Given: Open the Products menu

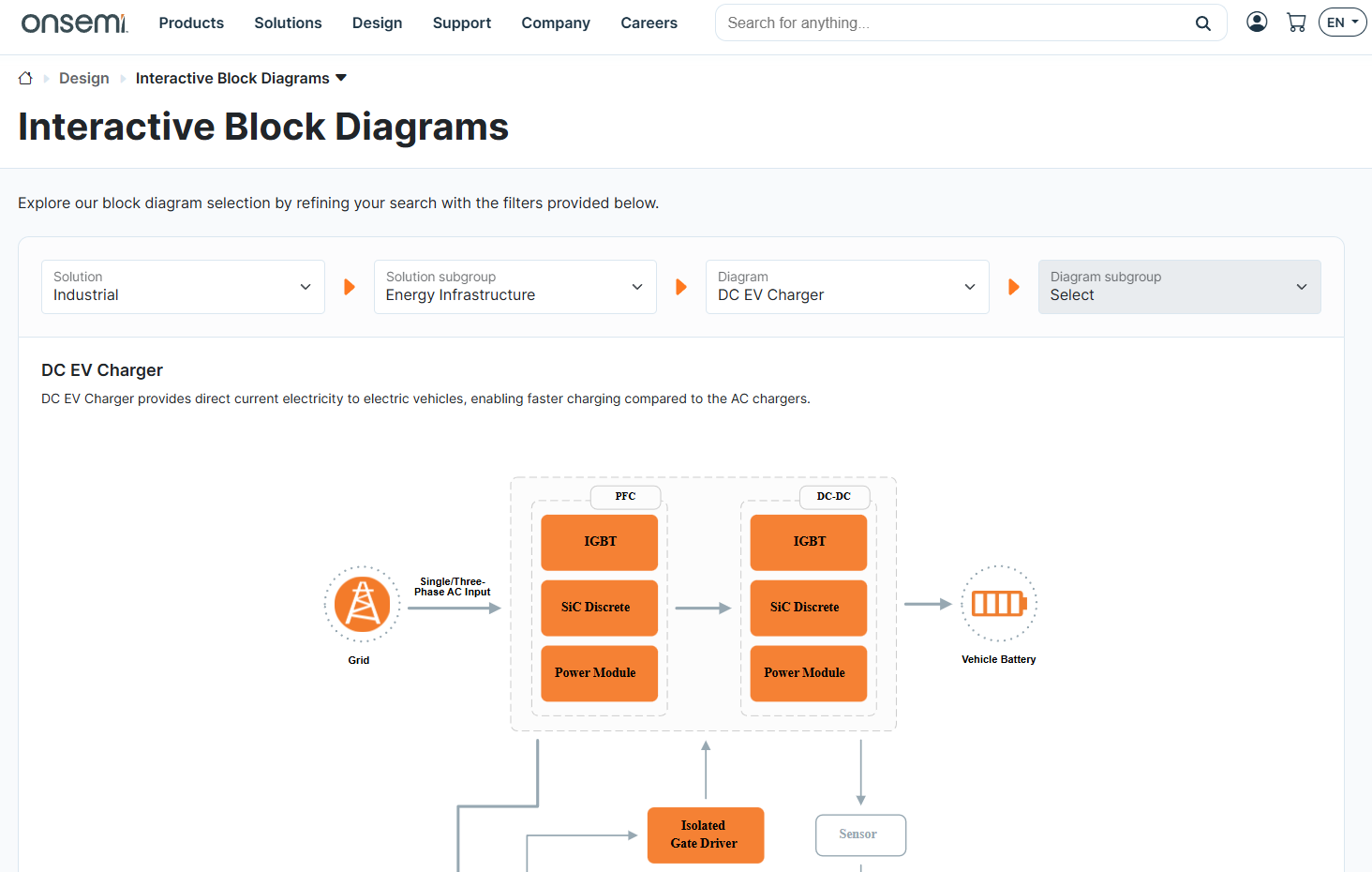Looking at the screenshot, I should pos(191,23).
